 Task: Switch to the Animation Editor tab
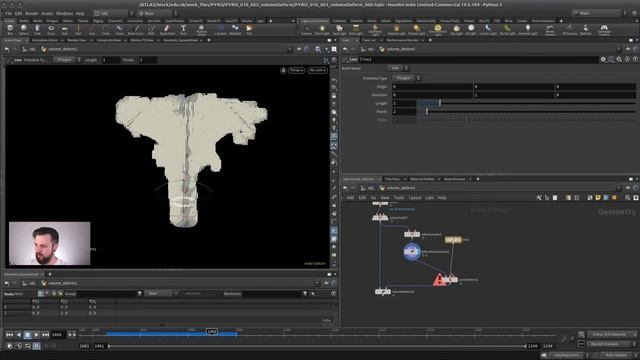pos(45,40)
